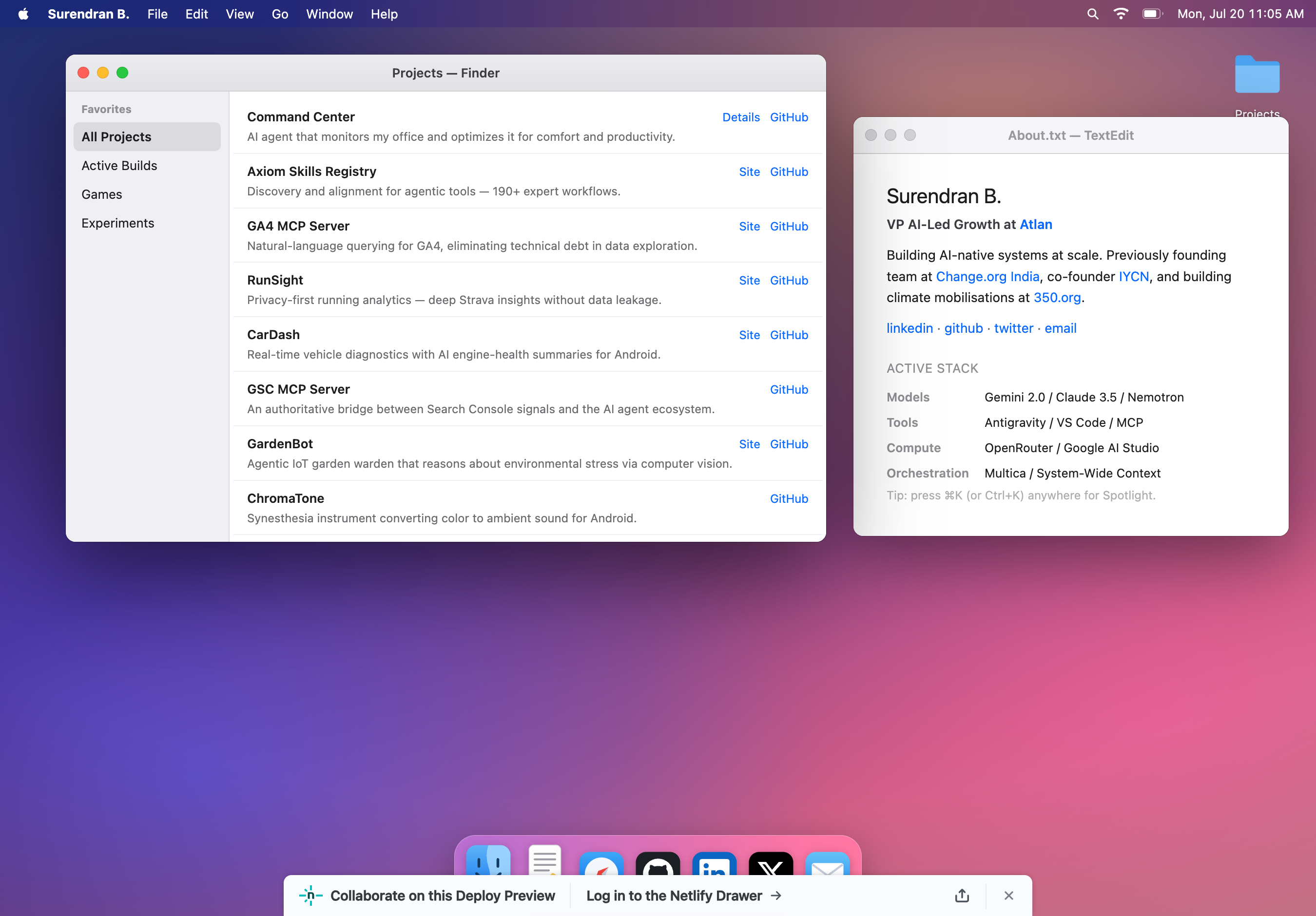1316x916 pixels.
Task: Select Active Builds in the sidebar
Action: [147, 166]
